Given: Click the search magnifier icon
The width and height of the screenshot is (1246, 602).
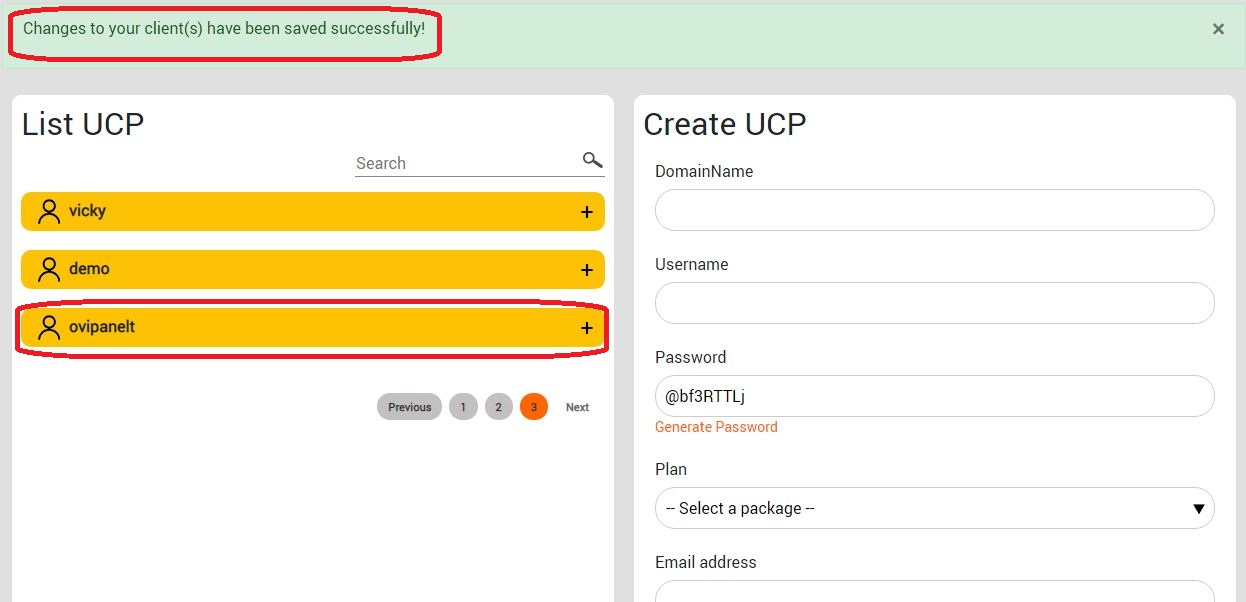Looking at the screenshot, I should point(593,160).
